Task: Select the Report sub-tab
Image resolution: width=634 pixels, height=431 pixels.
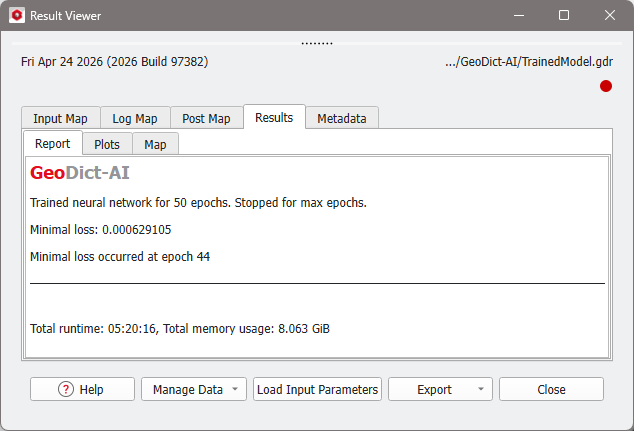Action: point(53,144)
